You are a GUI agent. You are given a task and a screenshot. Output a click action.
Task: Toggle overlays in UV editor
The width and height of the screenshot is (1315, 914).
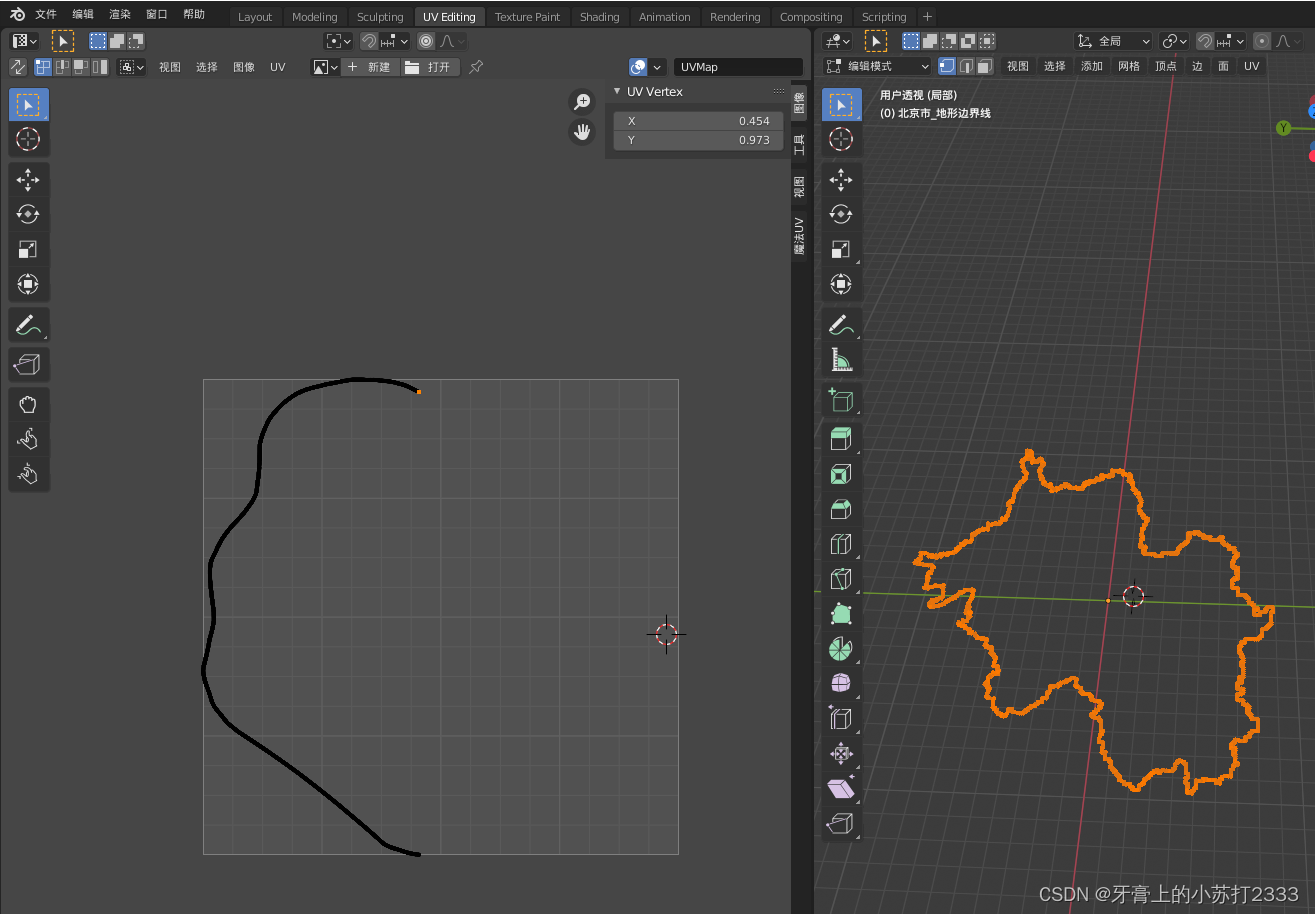(638, 67)
